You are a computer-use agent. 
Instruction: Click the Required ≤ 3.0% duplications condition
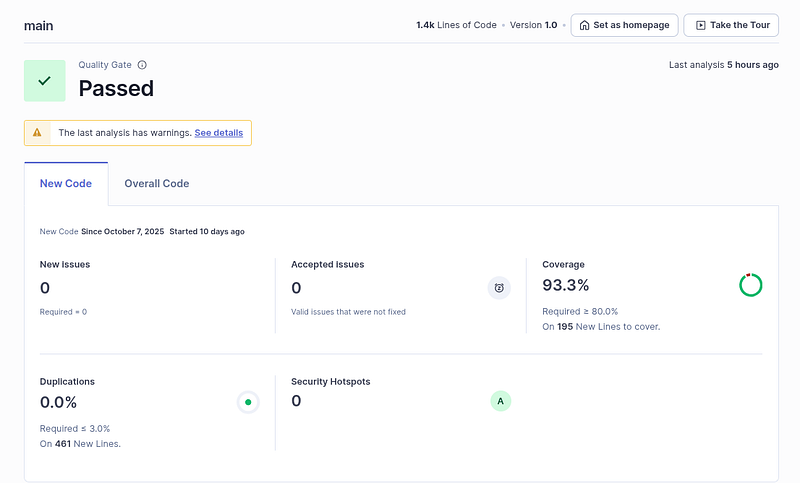75,428
